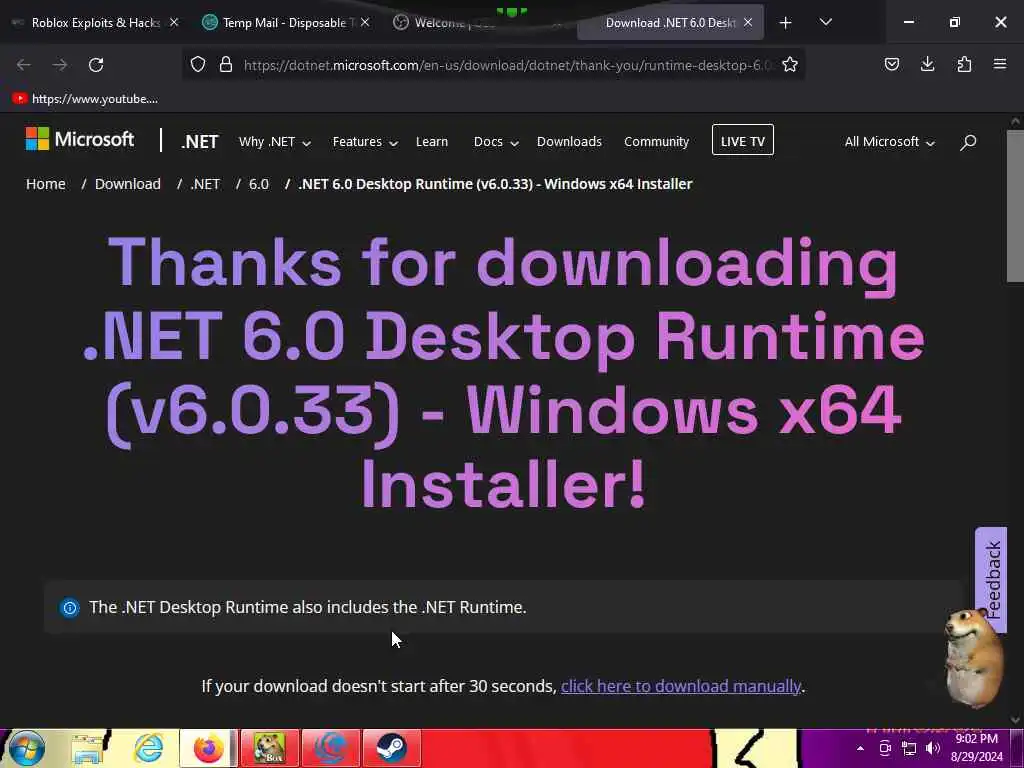Open Steam from the taskbar
Viewport: 1024px width, 768px height.
(392, 748)
